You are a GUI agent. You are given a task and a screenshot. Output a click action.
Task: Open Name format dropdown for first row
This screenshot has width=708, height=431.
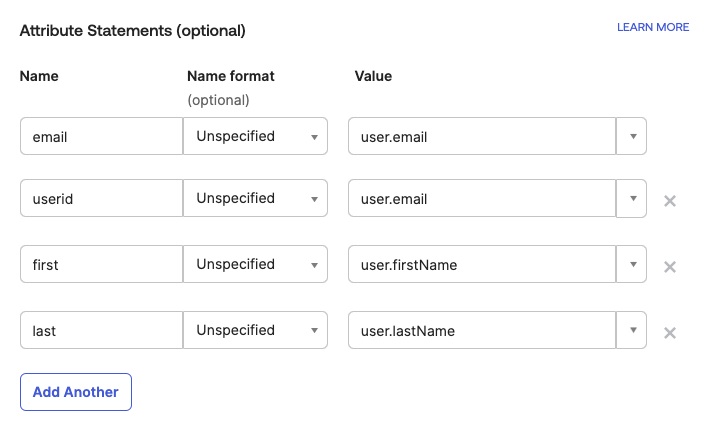(x=255, y=264)
